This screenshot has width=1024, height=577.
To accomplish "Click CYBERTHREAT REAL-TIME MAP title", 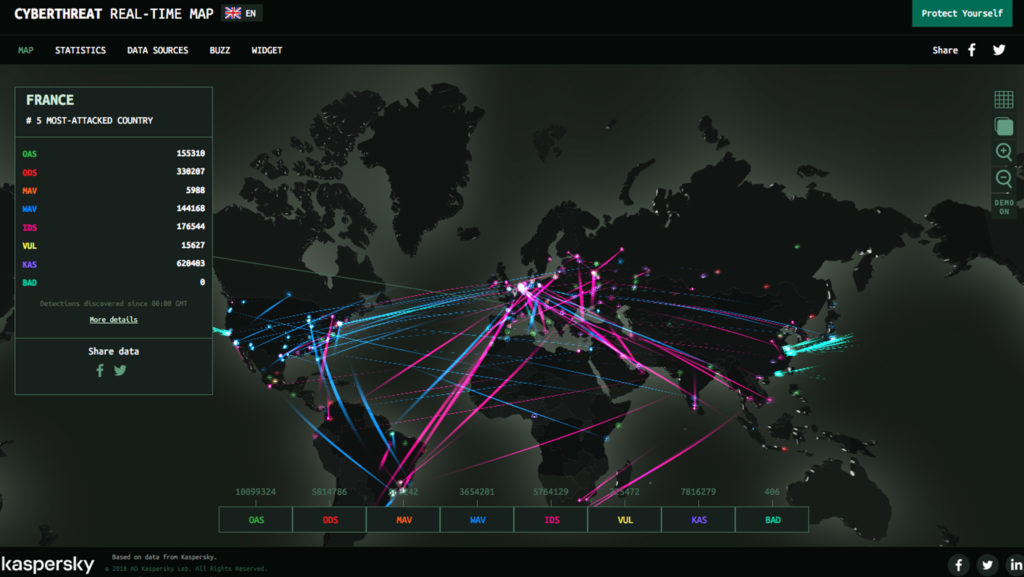I will coord(114,14).
